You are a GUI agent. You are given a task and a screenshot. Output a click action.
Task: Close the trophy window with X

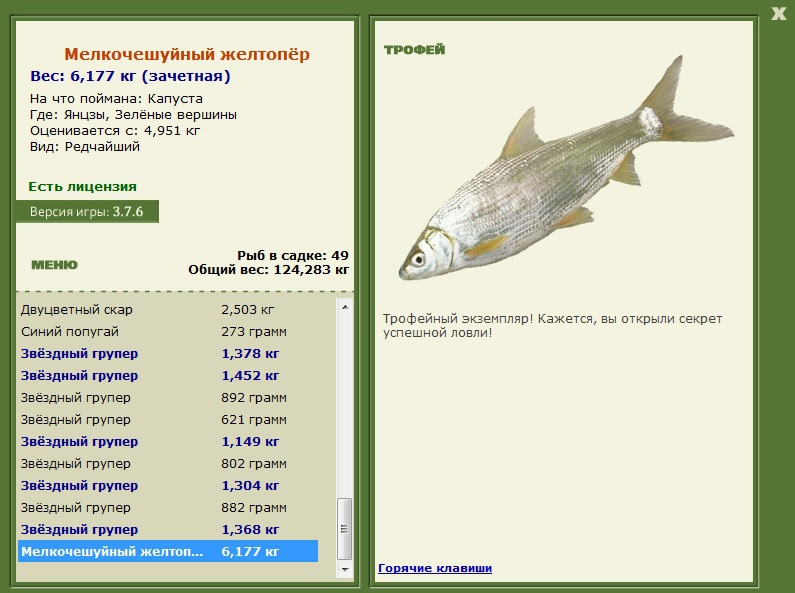779,13
